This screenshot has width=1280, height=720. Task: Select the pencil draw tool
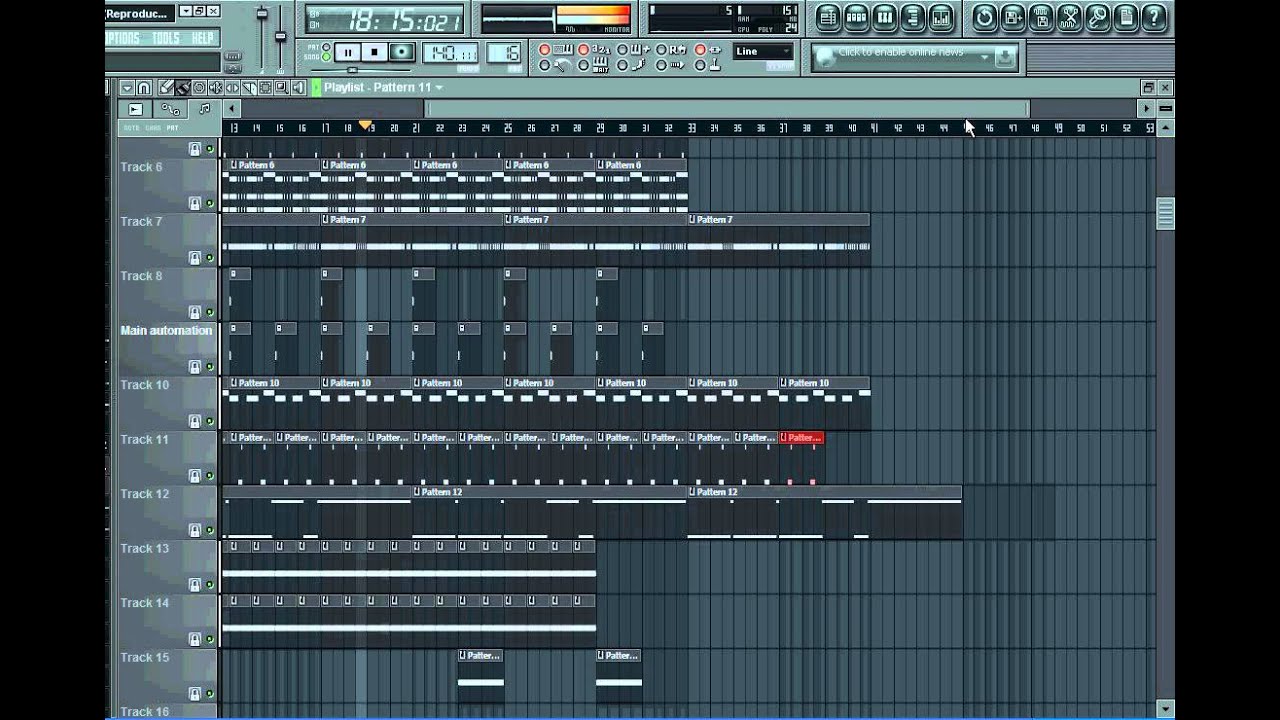(x=167, y=88)
